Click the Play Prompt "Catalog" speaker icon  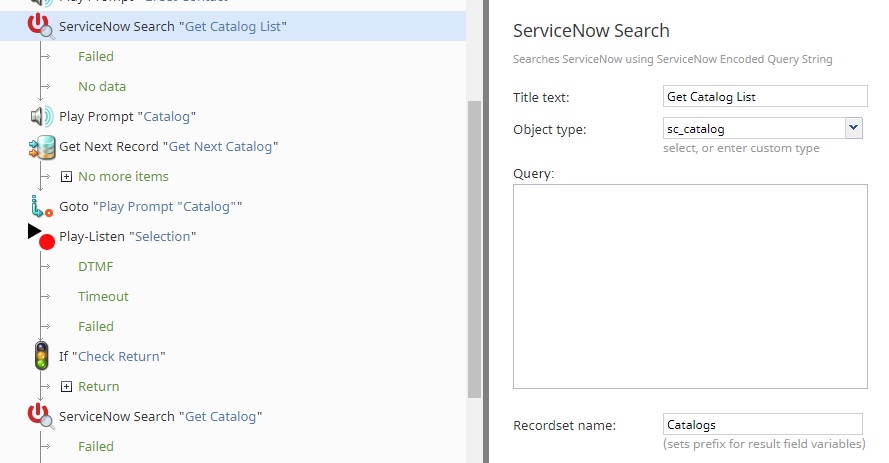point(41,116)
